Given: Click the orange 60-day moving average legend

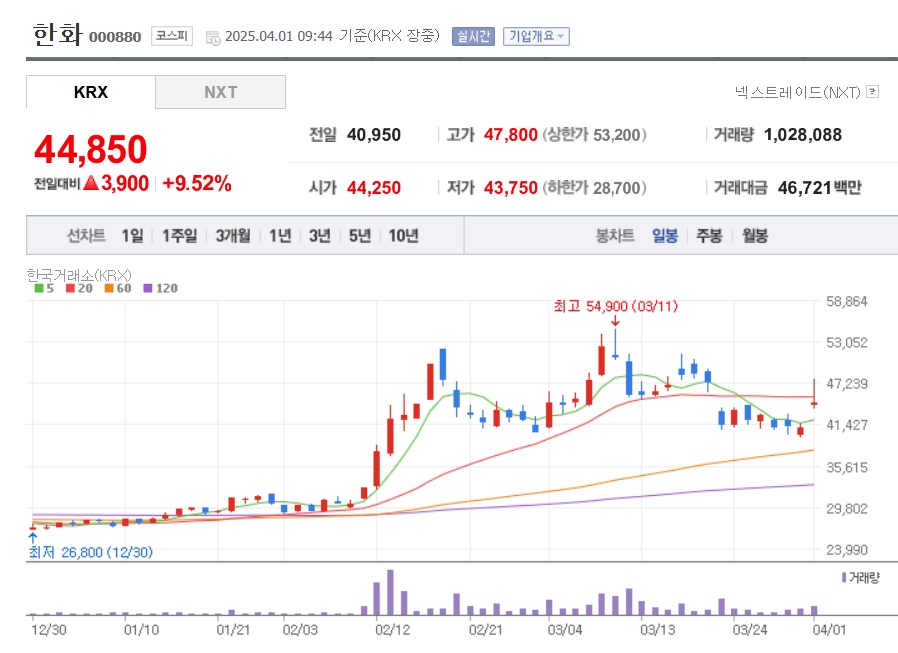Looking at the screenshot, I should (118, 288).
